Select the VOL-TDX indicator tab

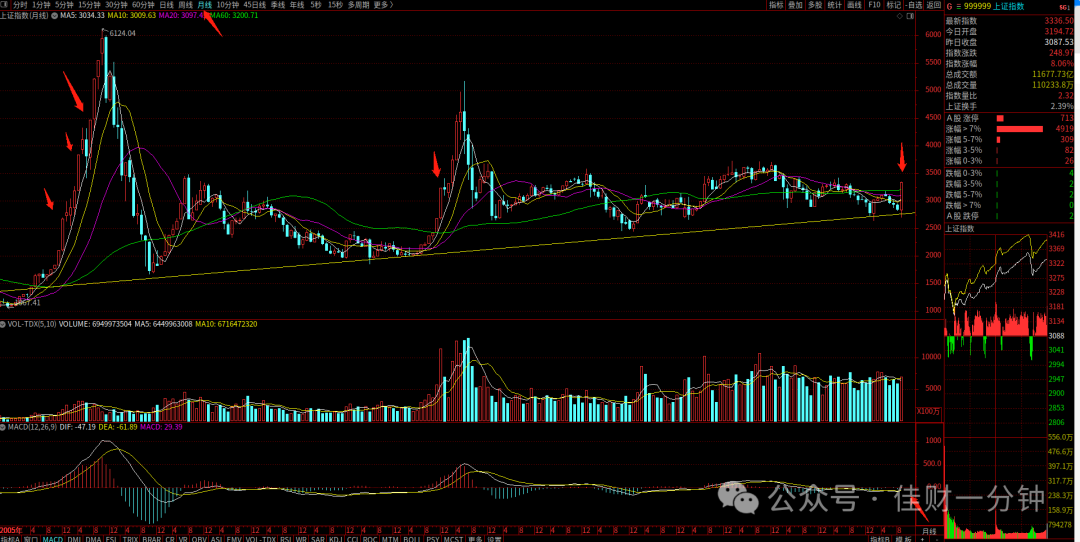[260, 538]
